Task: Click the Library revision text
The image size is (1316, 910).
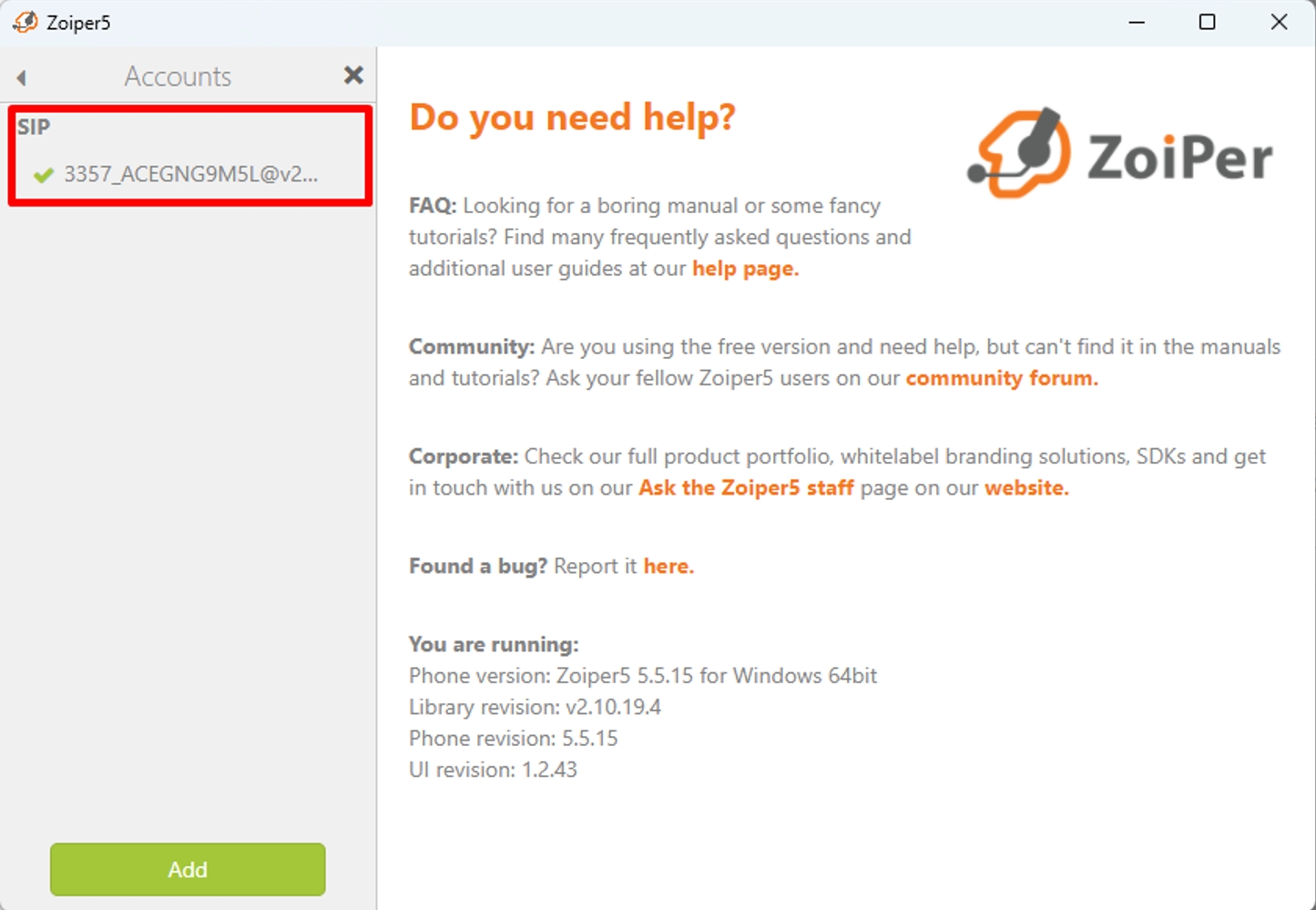Action: coord(535,707)
